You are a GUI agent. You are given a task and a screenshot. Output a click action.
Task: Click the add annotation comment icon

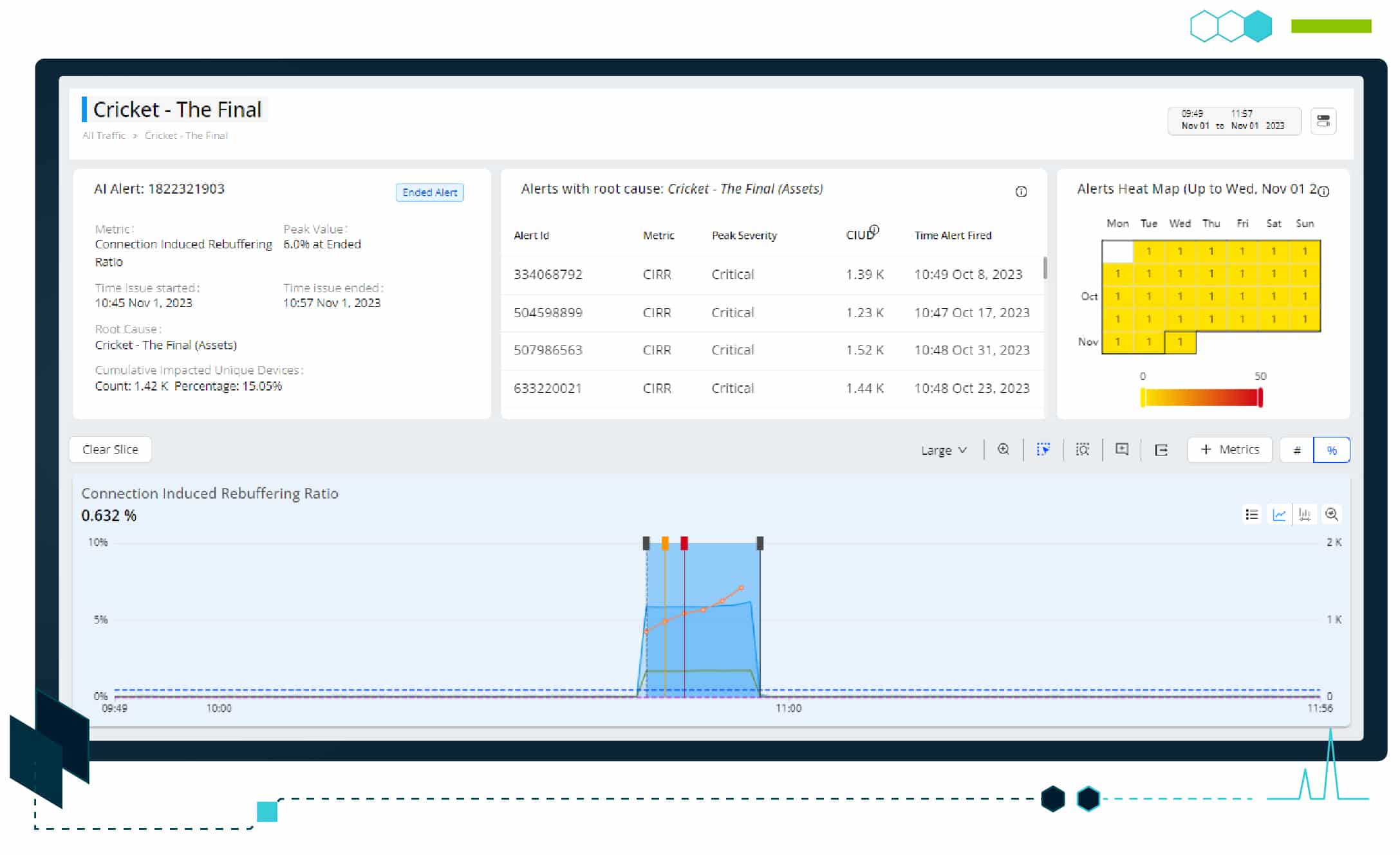[1122, 450]
